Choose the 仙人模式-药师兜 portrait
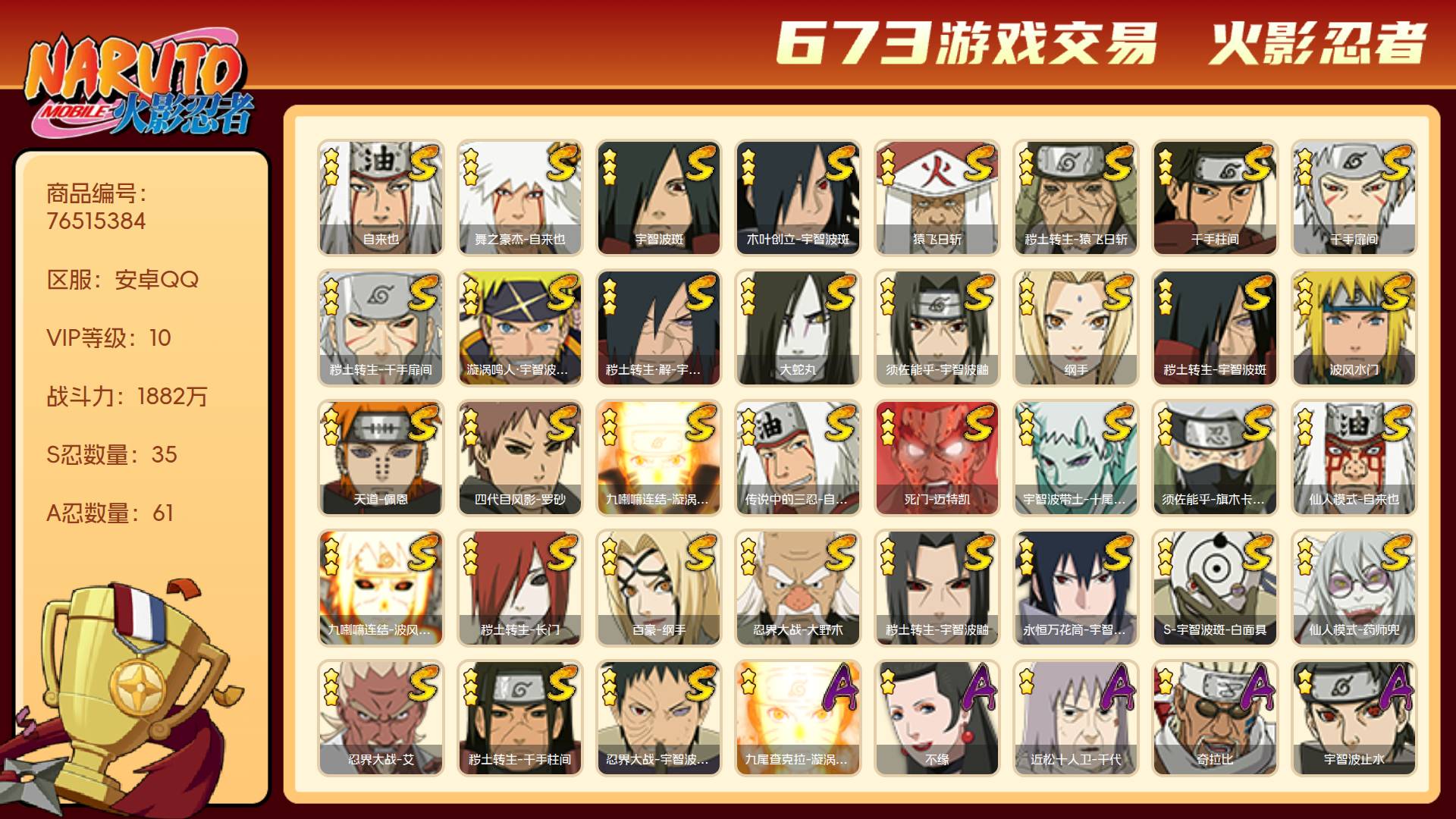This screenshot has width=1456, height=819. pos(1354,588)
